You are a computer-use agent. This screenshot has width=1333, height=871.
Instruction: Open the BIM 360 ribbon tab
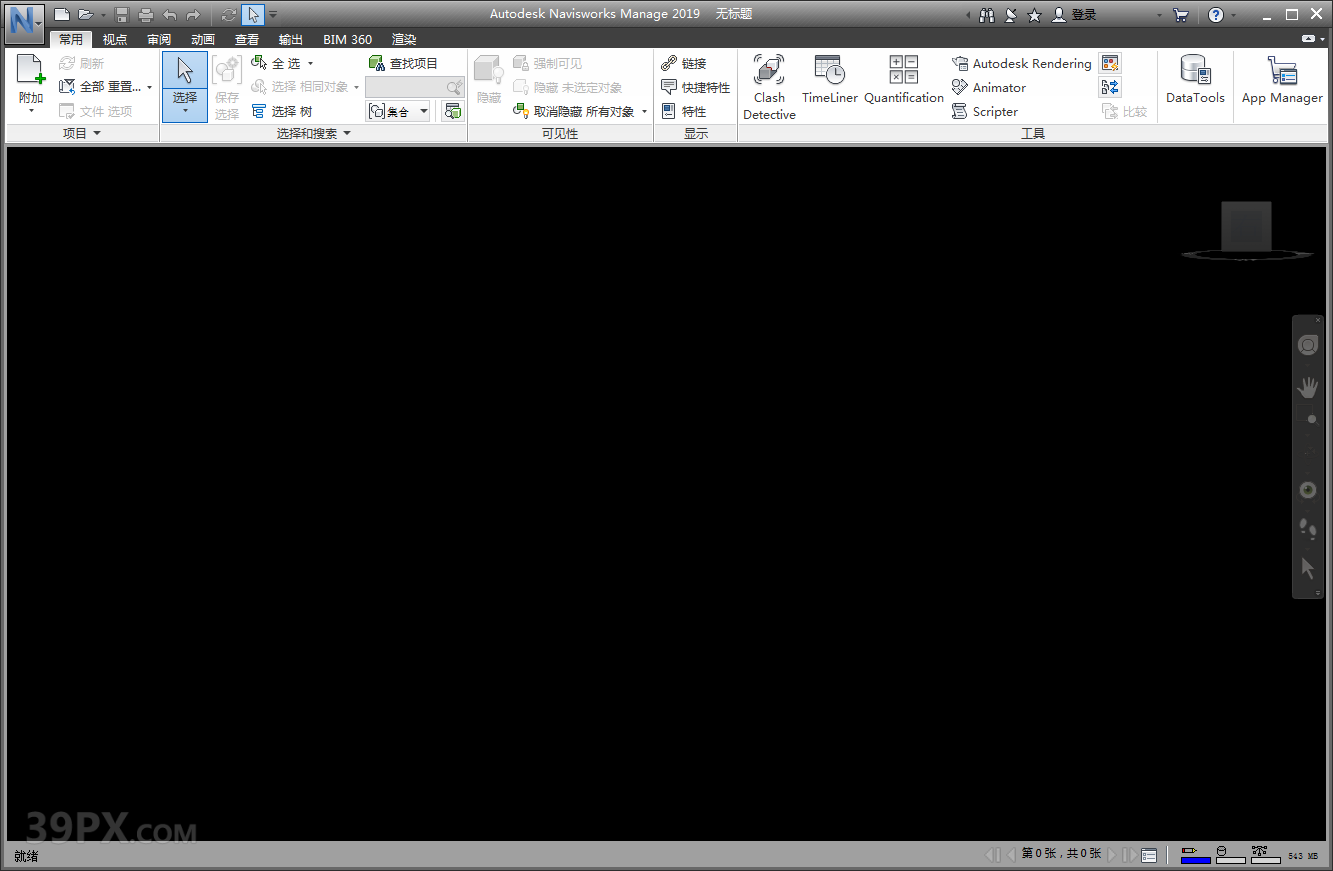click(347, 39)
